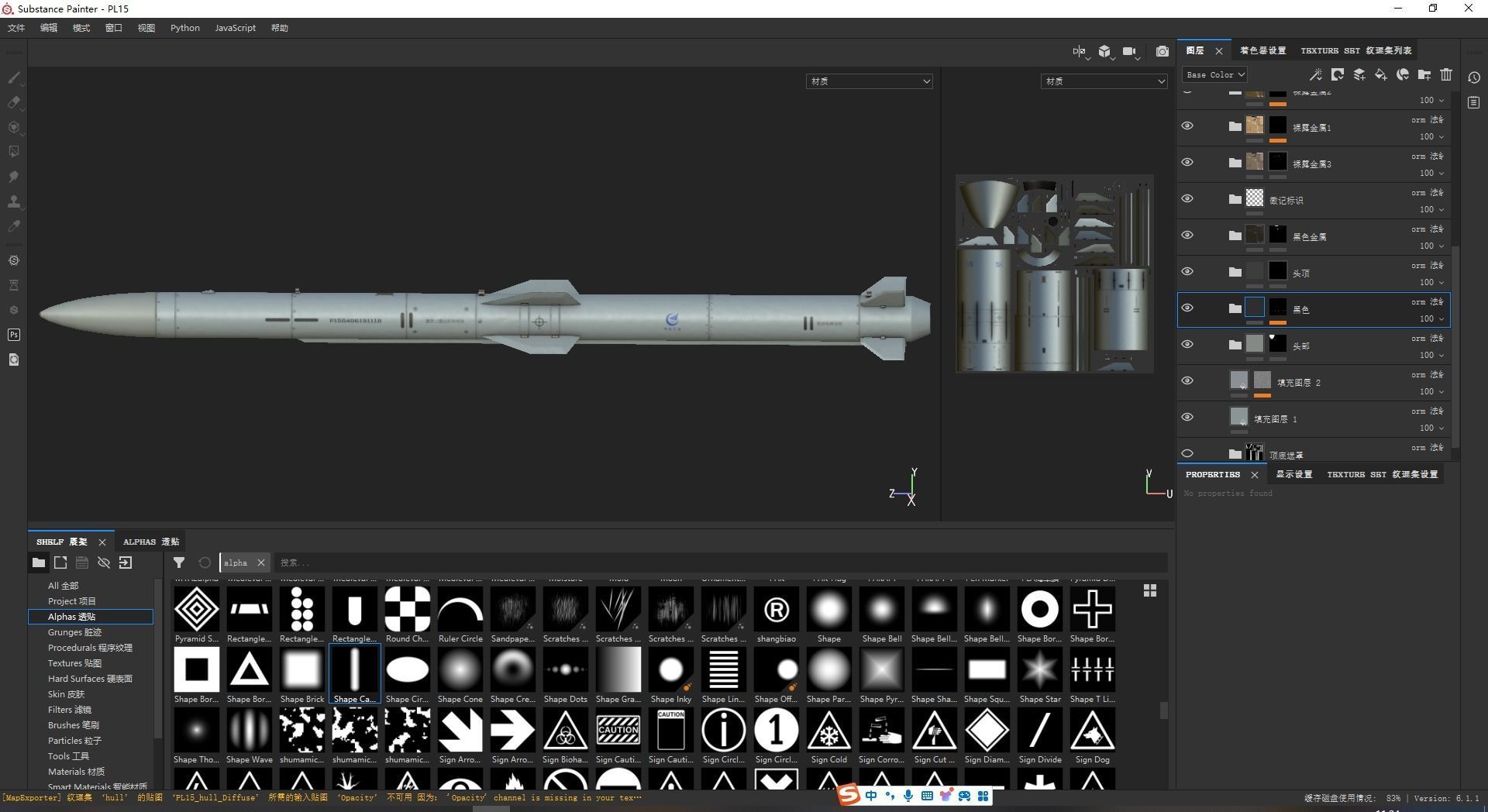Select the Grunges 脏迹 shelf category

[x=74, y=632]
